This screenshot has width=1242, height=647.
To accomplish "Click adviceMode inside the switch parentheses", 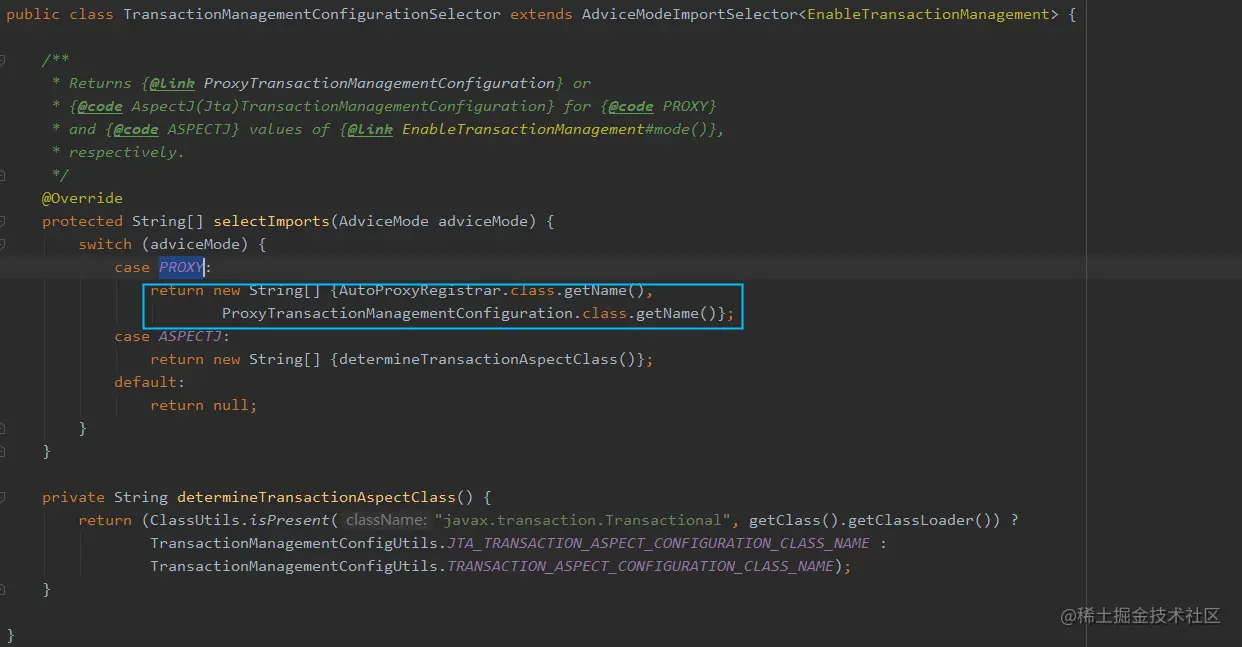I will [195, 244].
